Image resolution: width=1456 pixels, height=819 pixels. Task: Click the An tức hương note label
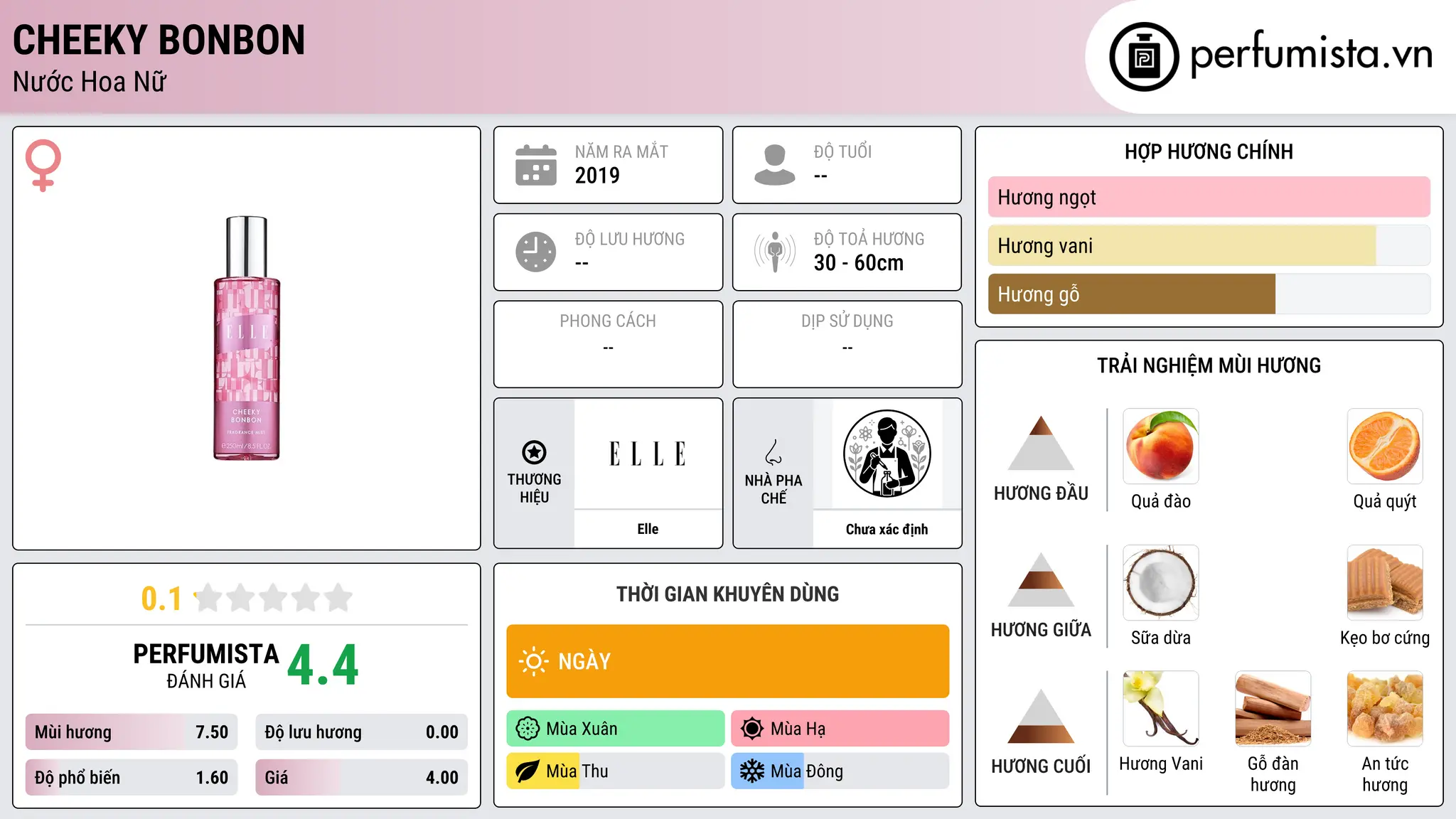1385,774
